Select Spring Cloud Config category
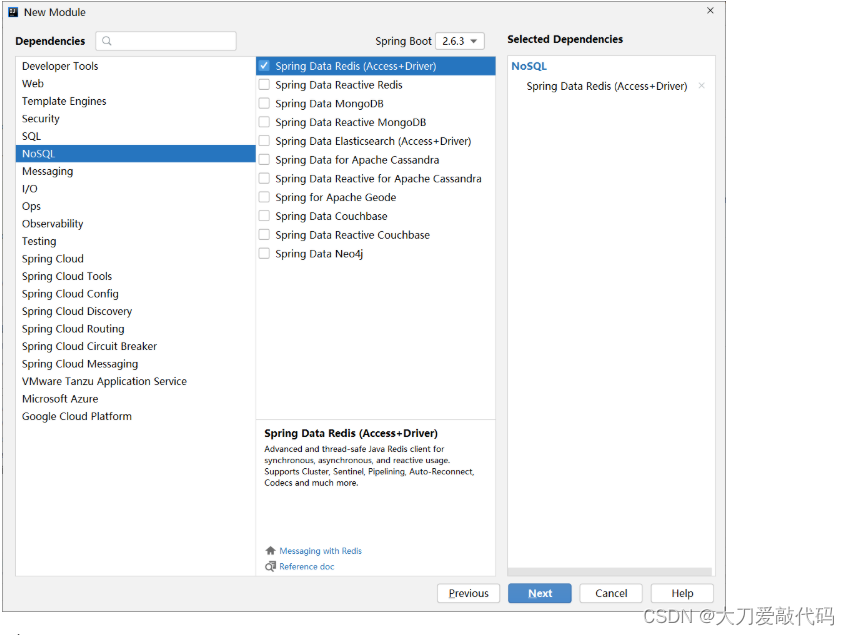Image resolution: width=849 pixels, height=635 pixels. coord(135,293)
